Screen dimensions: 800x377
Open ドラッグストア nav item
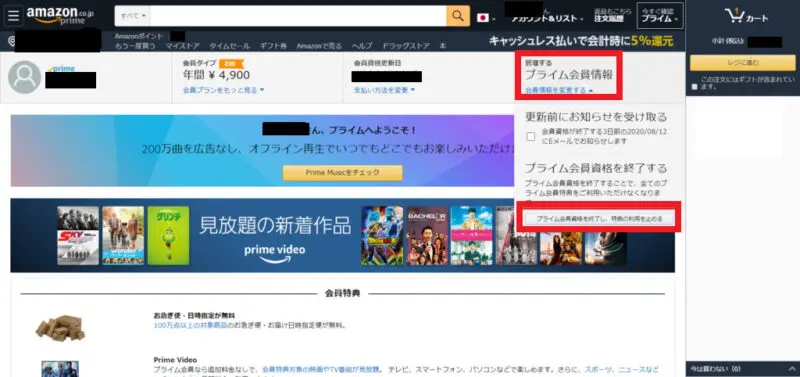pos(406,46)
